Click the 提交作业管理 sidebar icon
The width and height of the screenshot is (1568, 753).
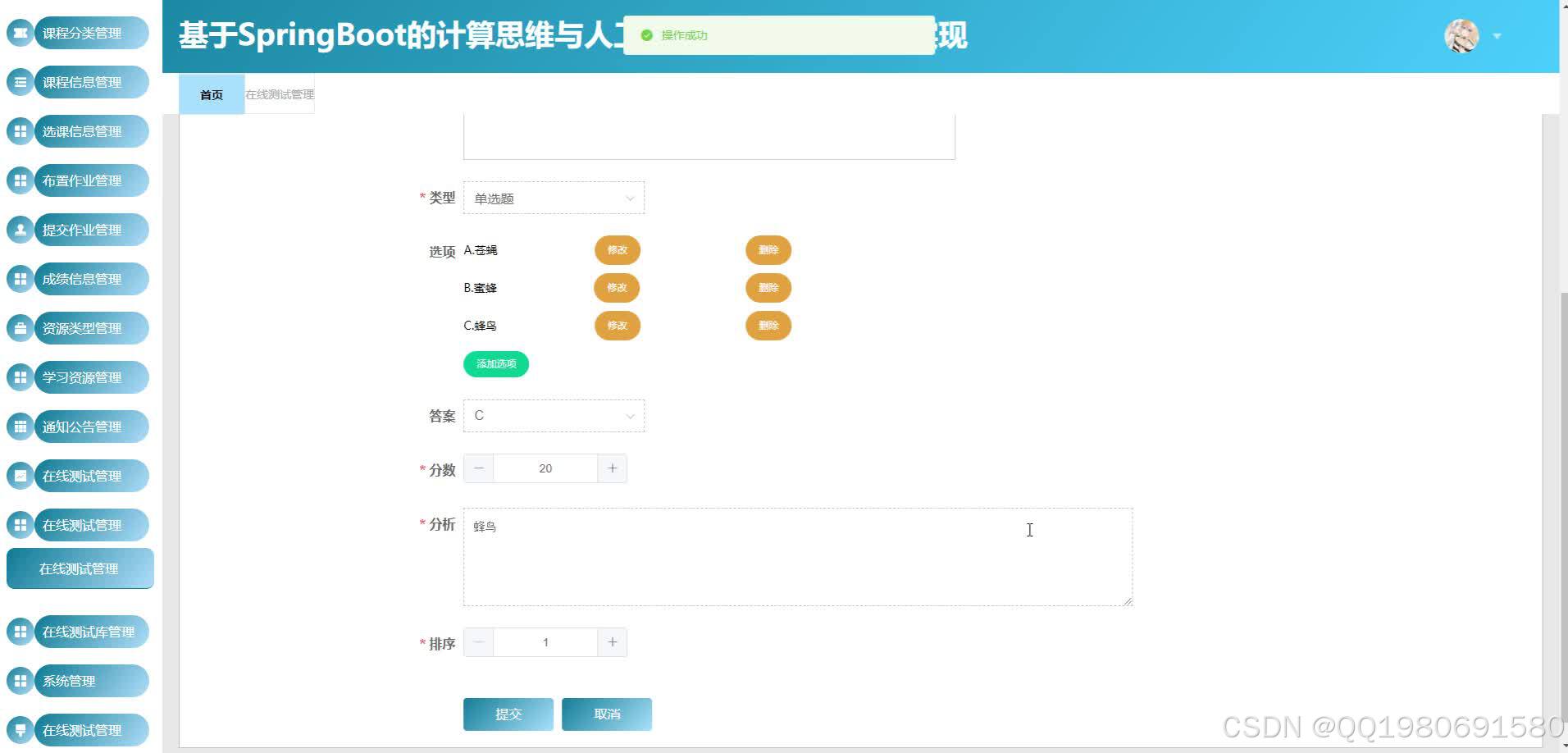click(20, 230)
